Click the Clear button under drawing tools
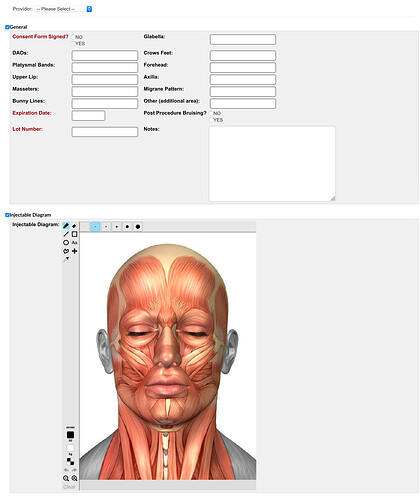The image size is (420, 500). click(x=69, y=487)
